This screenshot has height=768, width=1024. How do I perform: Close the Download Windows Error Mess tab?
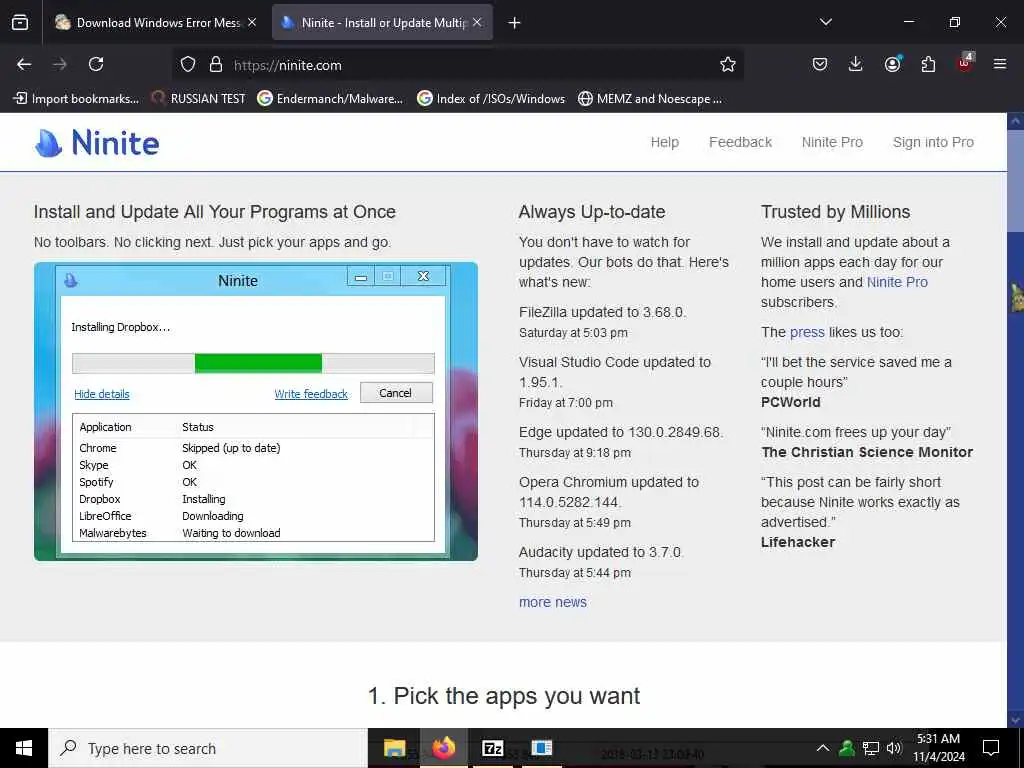tap(252, 22)
